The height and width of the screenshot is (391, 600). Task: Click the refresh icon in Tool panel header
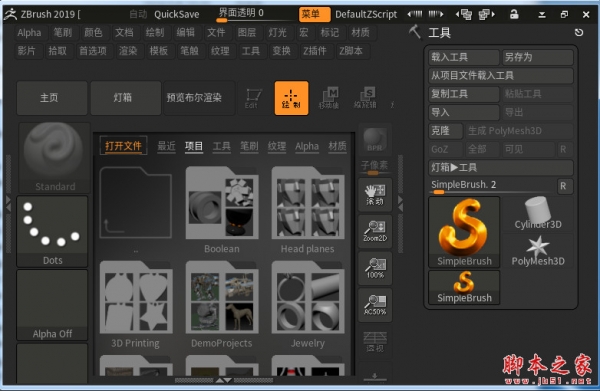coord(579,33)
